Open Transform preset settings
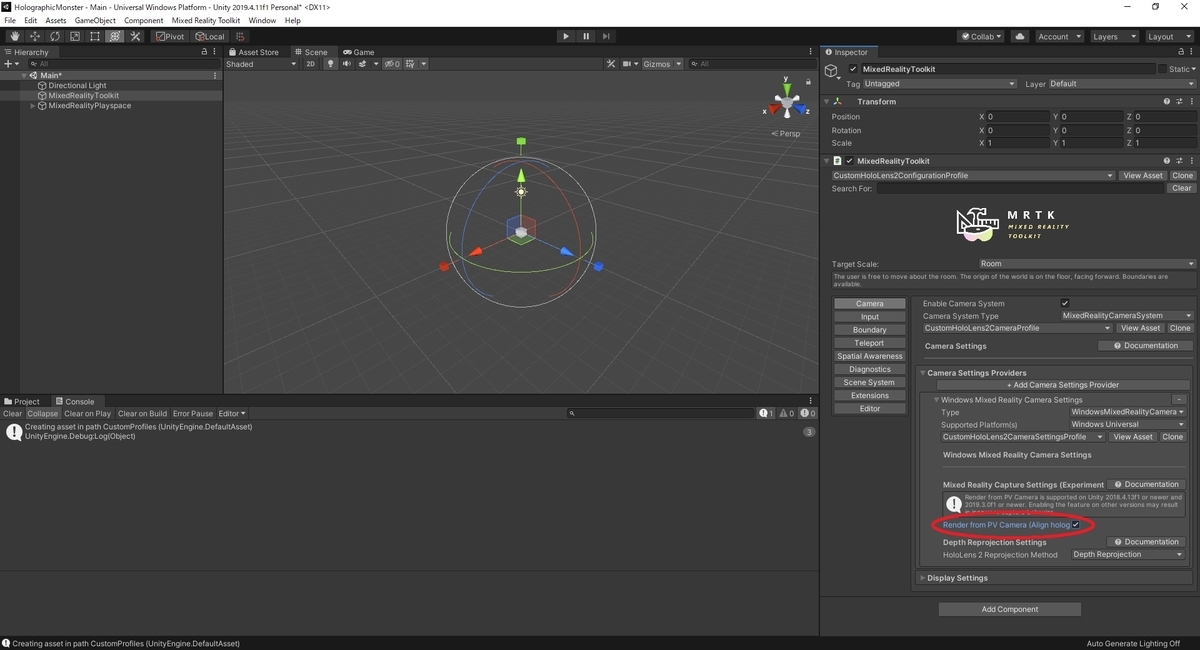Image resolution: width=1200 pixels, height=650 pixels. coord(1179,101)
